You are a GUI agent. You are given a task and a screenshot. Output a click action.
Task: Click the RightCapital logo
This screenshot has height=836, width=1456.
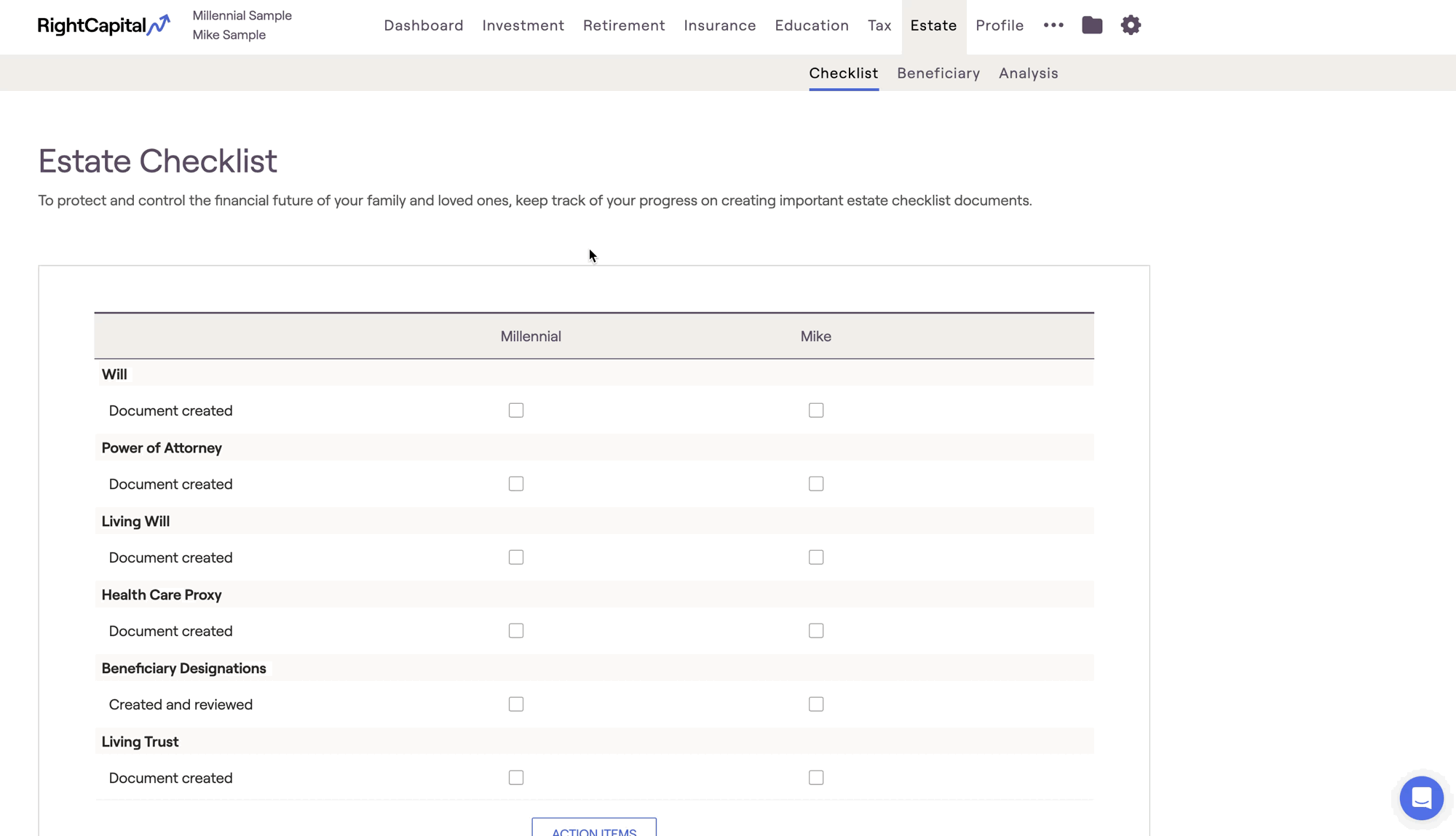click(x=103, y=25)
